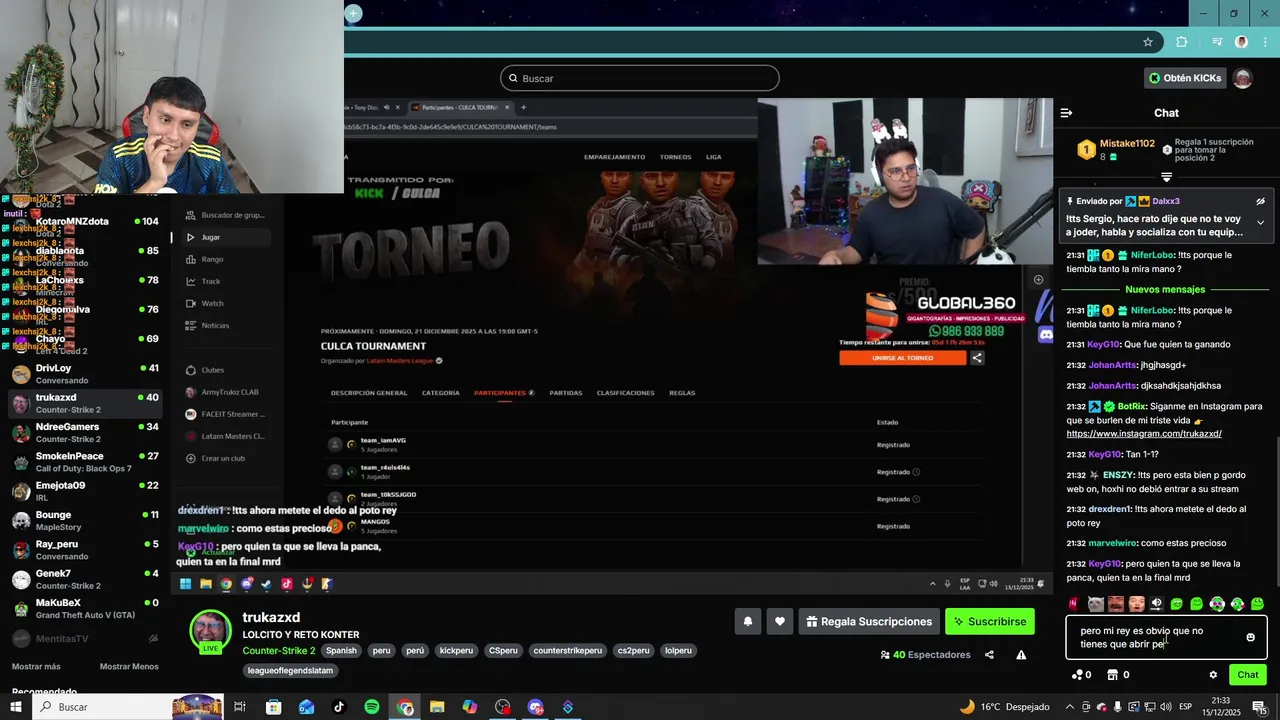
Task: Click the system volume tray icon
Action: click(x=1164, y=707)
